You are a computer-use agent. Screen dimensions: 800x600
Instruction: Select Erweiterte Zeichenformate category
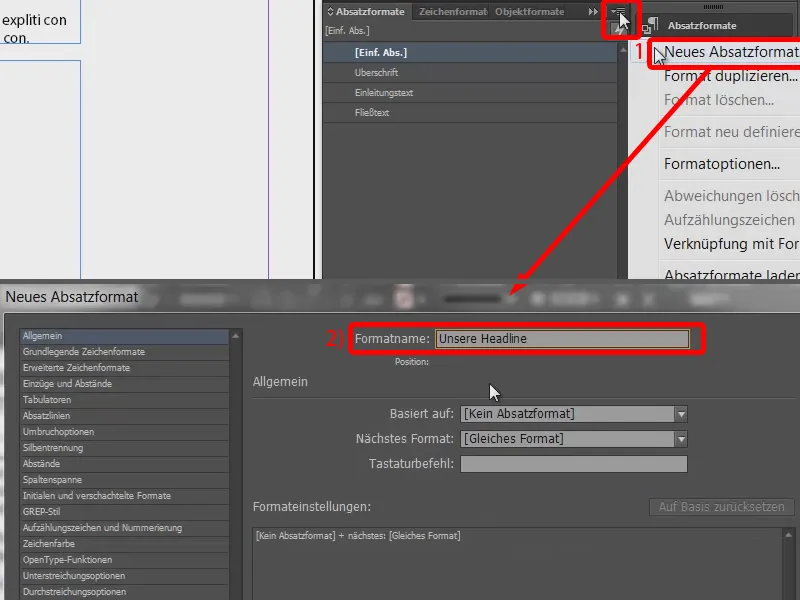coord(124,368)
